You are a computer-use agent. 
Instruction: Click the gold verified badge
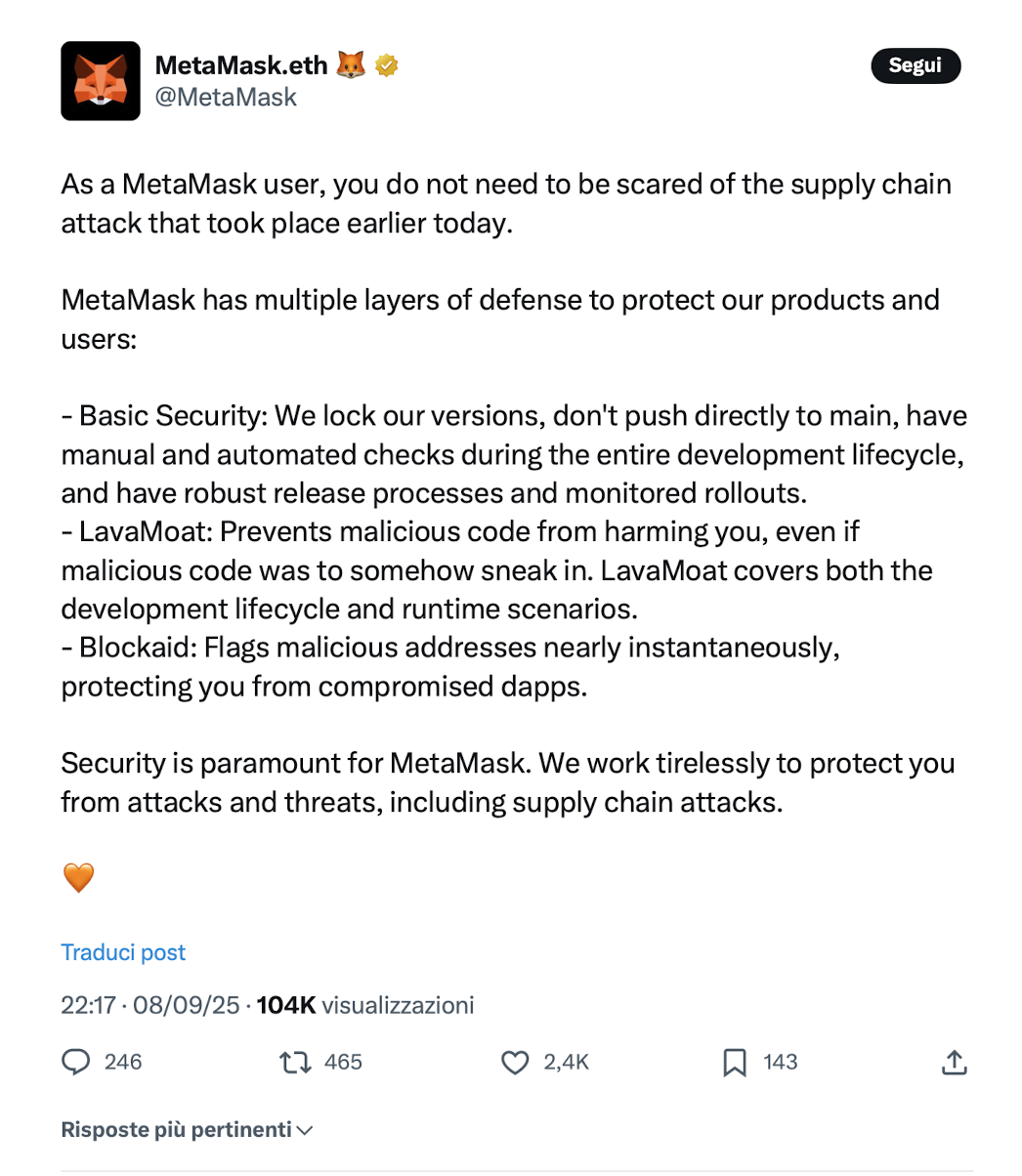387,65
